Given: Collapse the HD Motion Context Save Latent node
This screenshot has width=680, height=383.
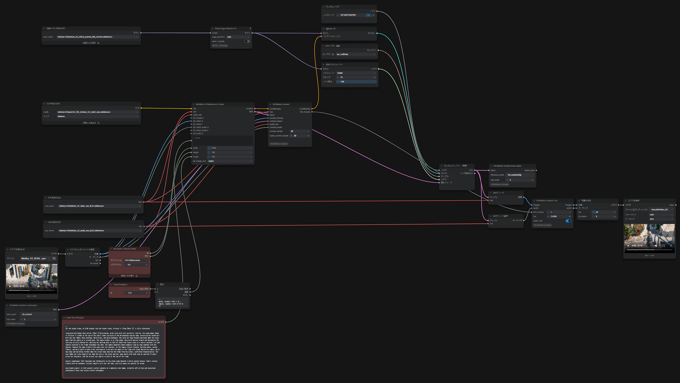Looking at the screenshot, I should coord(492,166).
